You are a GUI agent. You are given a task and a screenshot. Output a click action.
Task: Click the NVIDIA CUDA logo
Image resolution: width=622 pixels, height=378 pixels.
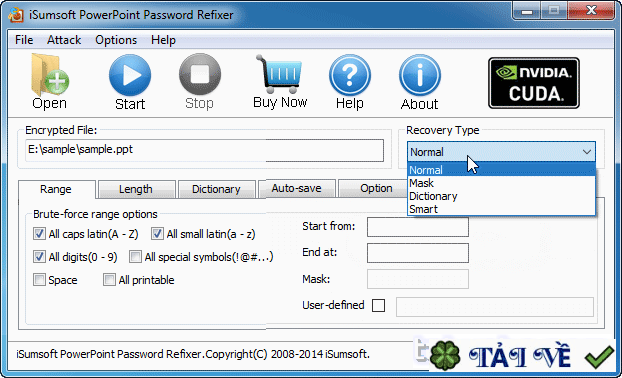(x=534, y=83)
